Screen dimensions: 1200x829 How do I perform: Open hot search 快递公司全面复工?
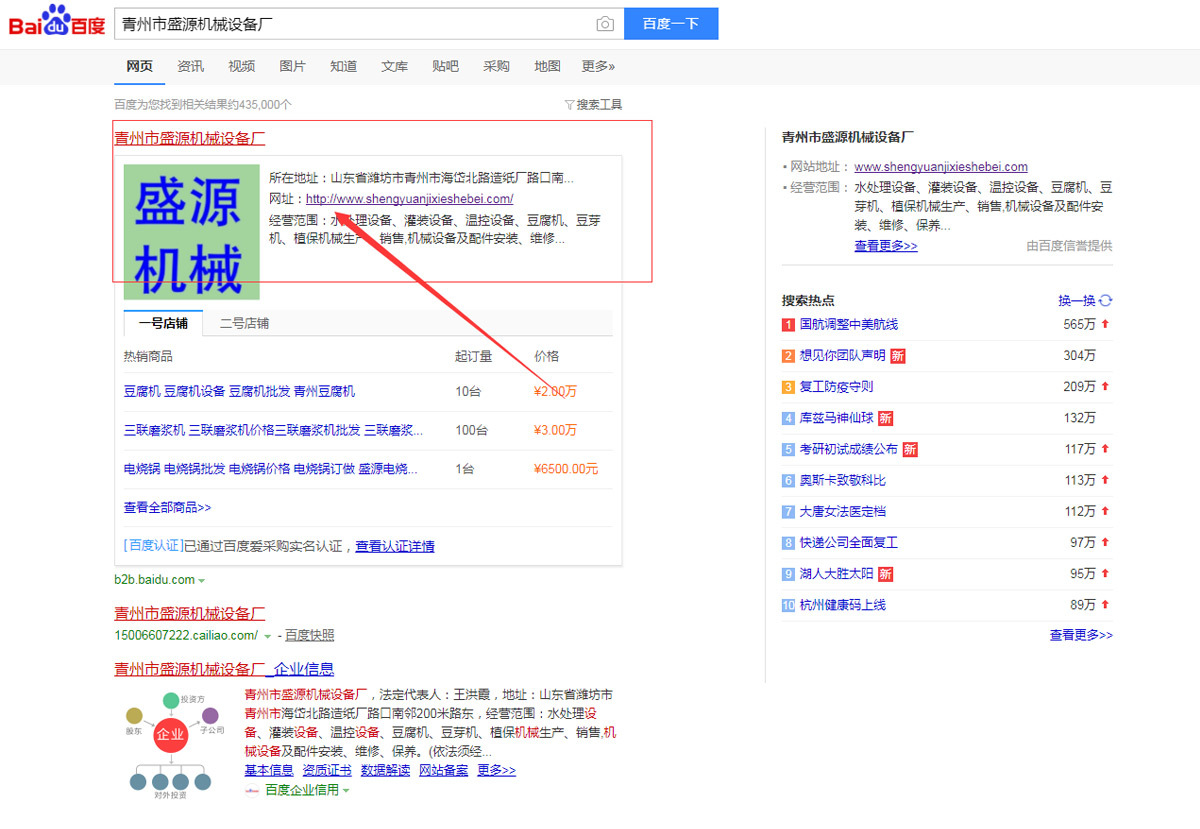[x=849, y=542]
